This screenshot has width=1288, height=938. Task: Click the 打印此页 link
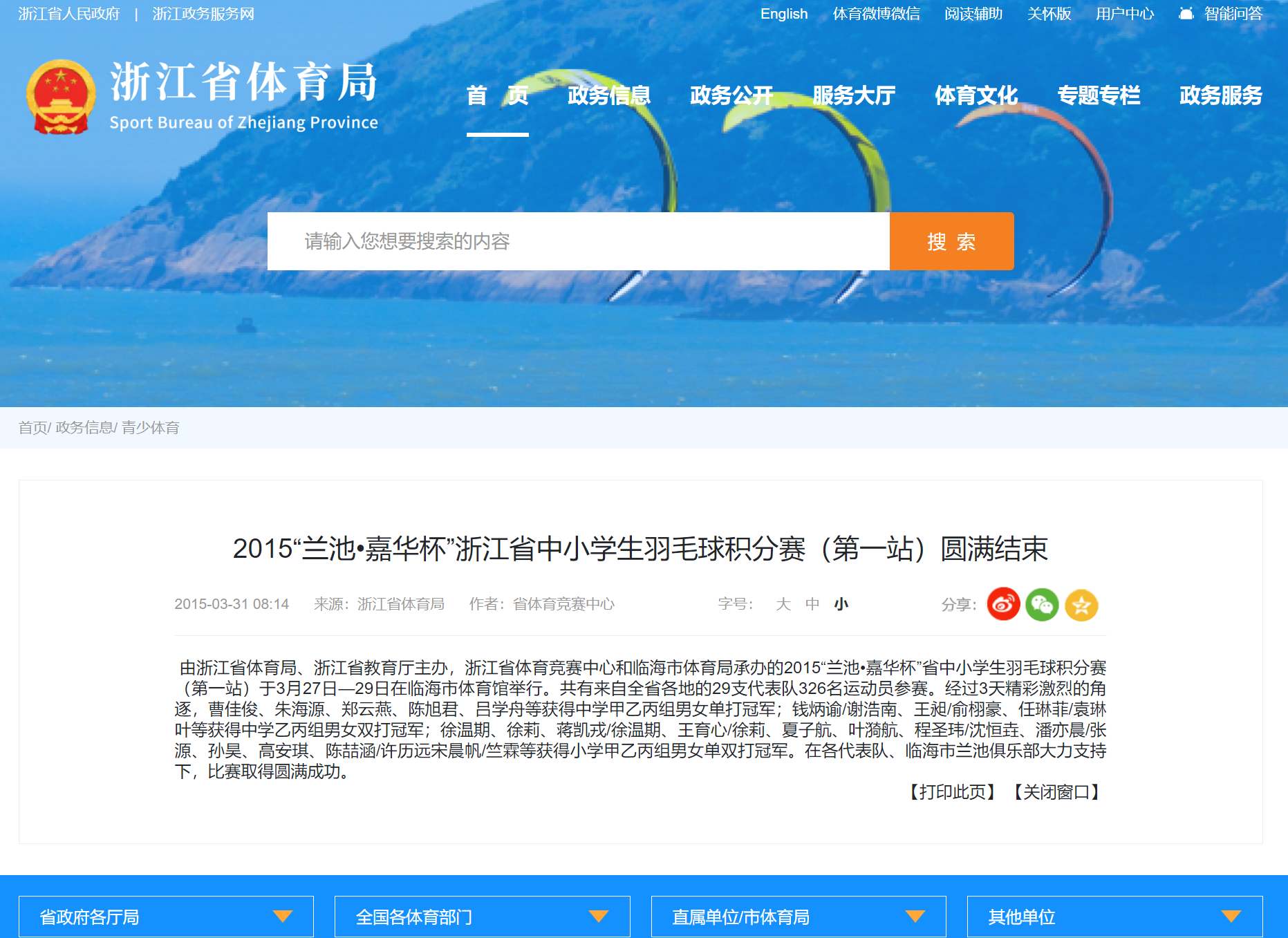952,792
